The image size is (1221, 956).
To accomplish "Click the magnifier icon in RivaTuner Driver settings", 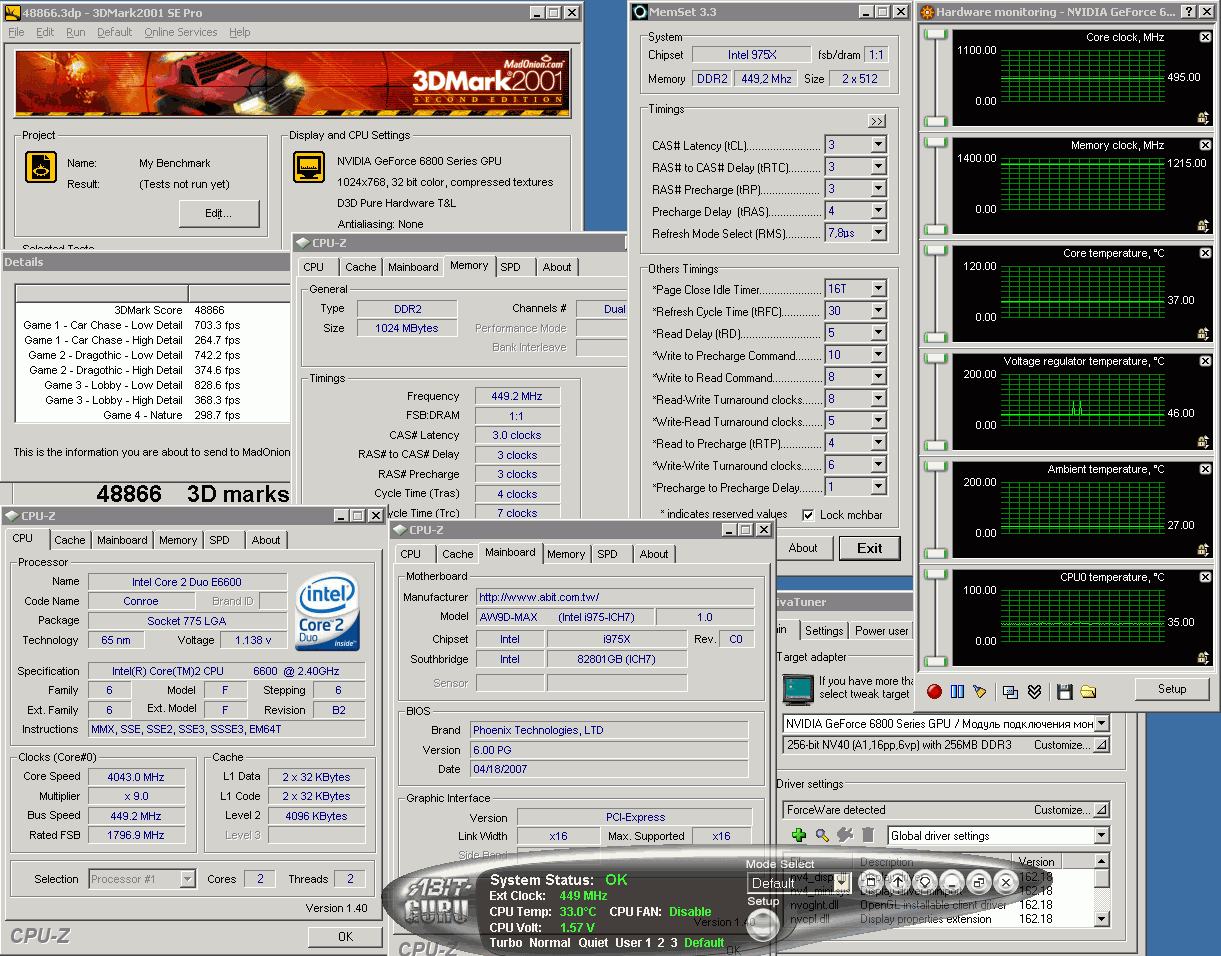I will (x=822, y=835).
